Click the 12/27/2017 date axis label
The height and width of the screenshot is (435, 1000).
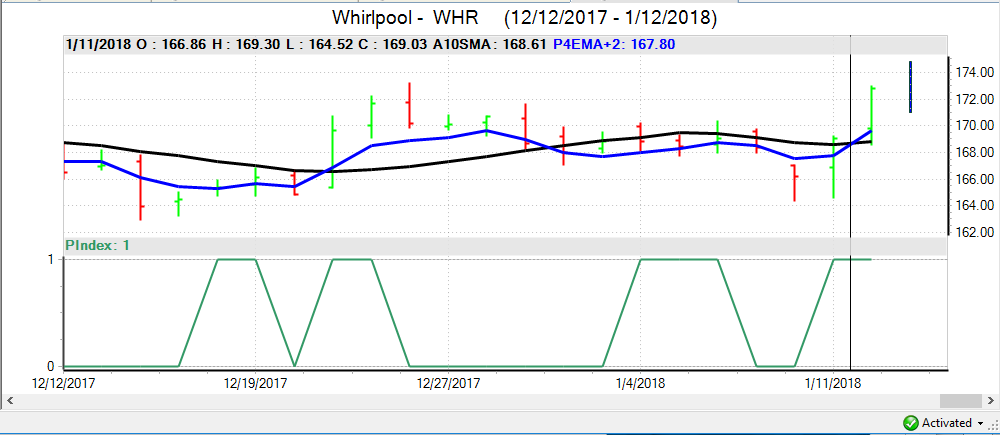point(448,383)
